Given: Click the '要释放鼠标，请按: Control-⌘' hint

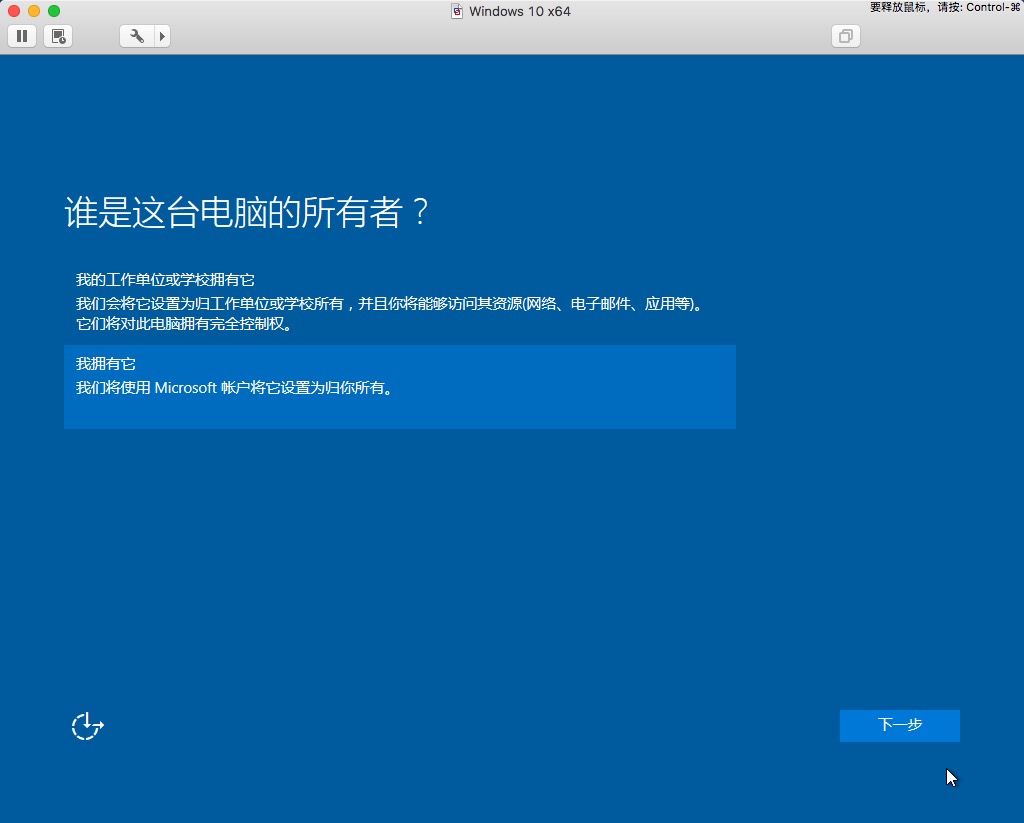Looking at the screenshot, I should [x=945, y=7].
